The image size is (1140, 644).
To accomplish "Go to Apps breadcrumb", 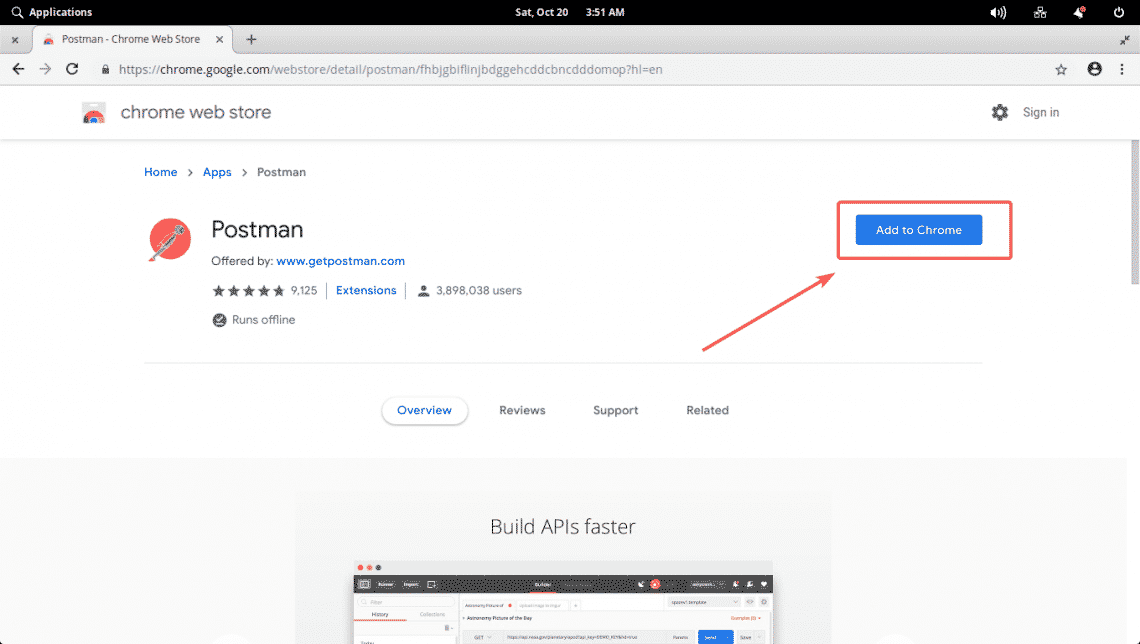I will point(217,172).
